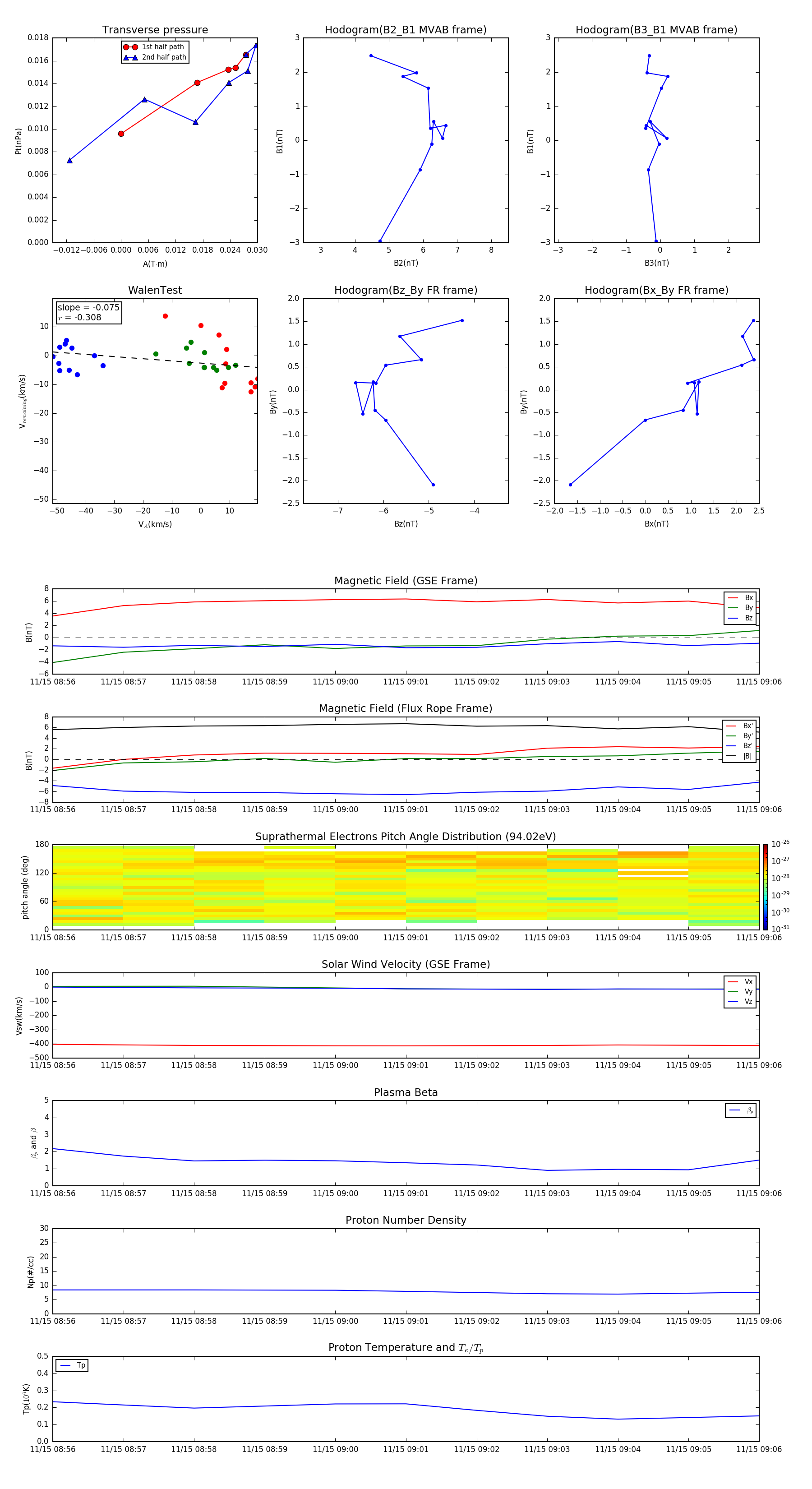Click the 'Np(#/cc)' axis label
The width and height of the screenshot is (812, 1489).
(31, 1272)
